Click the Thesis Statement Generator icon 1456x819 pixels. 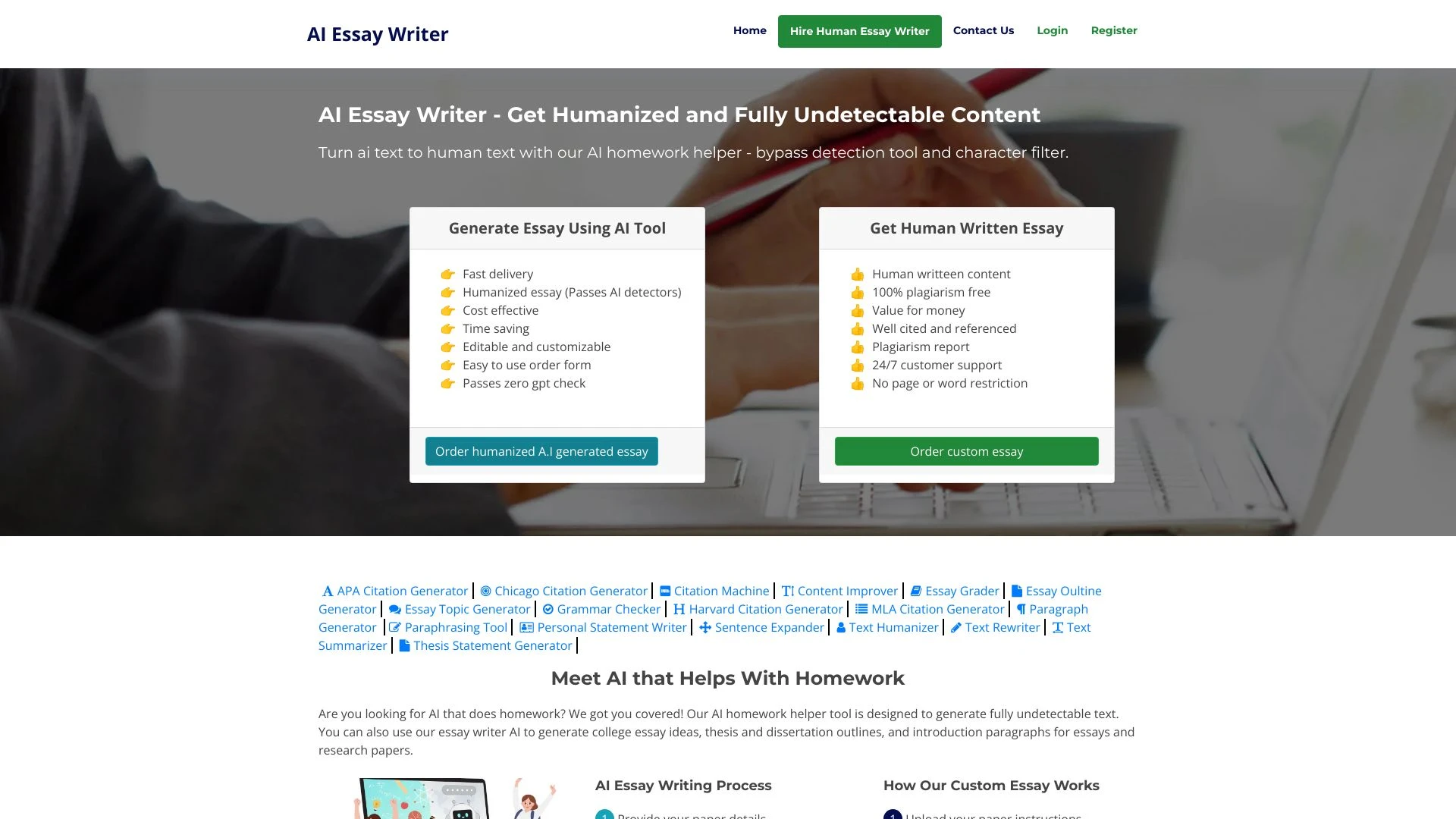(x=405, y=645)
